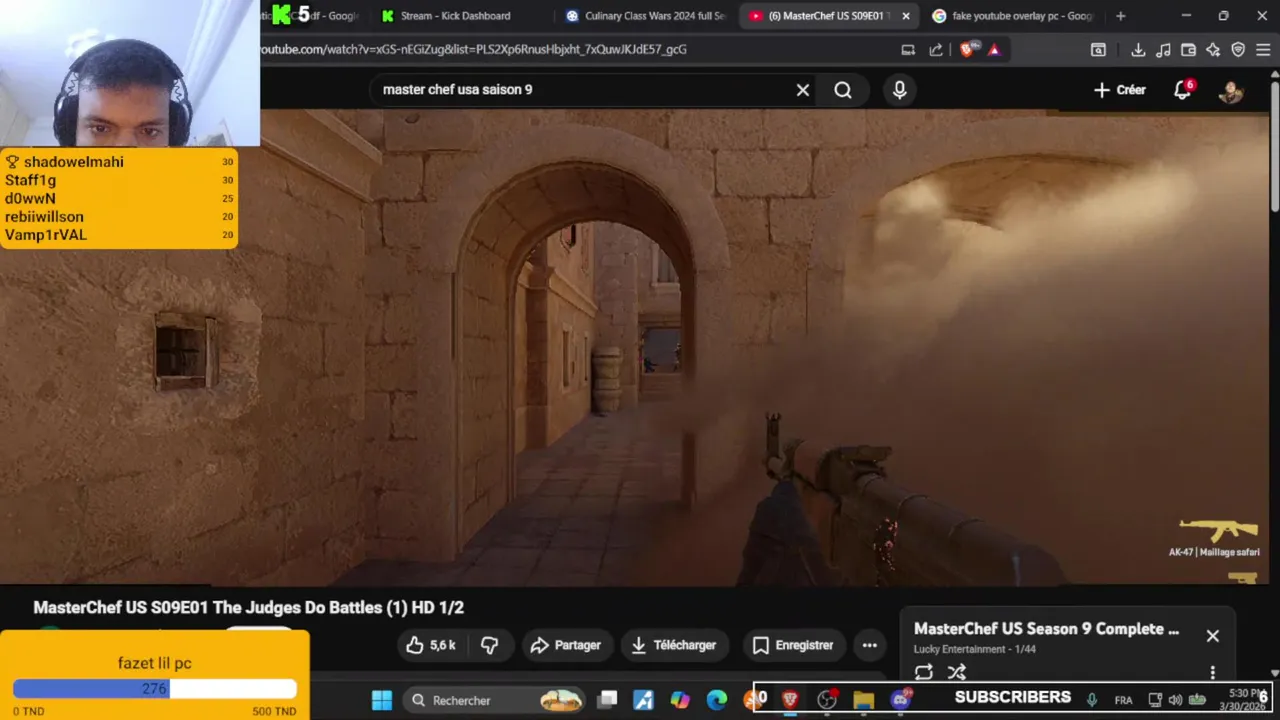Switch to Culinary Class Wars 2024 tab
1280x720 pixels.
click(645, 16)
